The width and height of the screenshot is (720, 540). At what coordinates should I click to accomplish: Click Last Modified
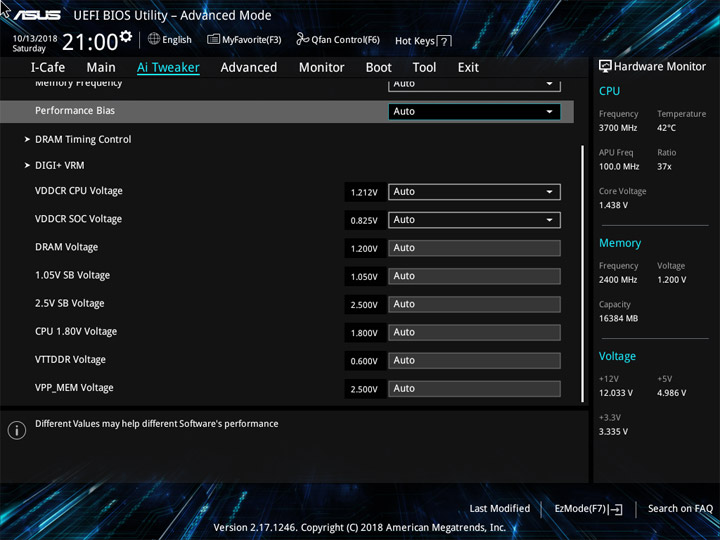[x=500, y=509]
